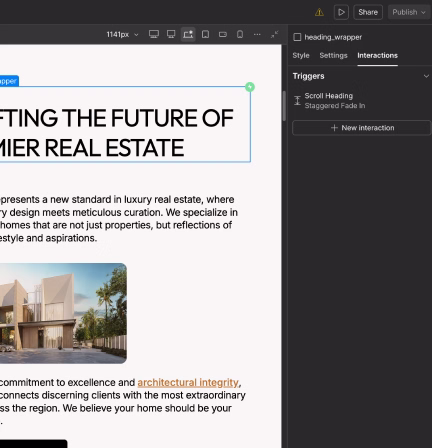Click the blue wrapper element label tag
Viewport: 432px width, 448px height.
pos(9,81)
